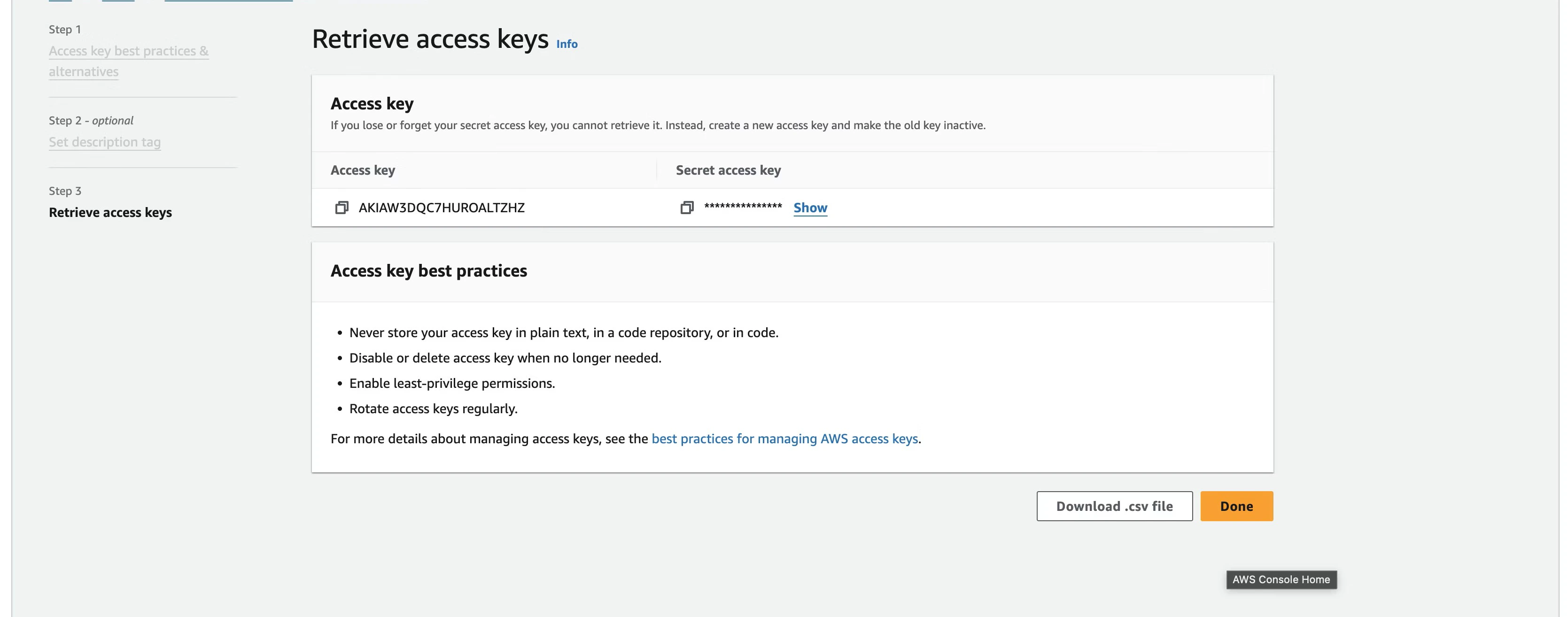Select Step 3 Retrieve access keys

tap(110, 212)
